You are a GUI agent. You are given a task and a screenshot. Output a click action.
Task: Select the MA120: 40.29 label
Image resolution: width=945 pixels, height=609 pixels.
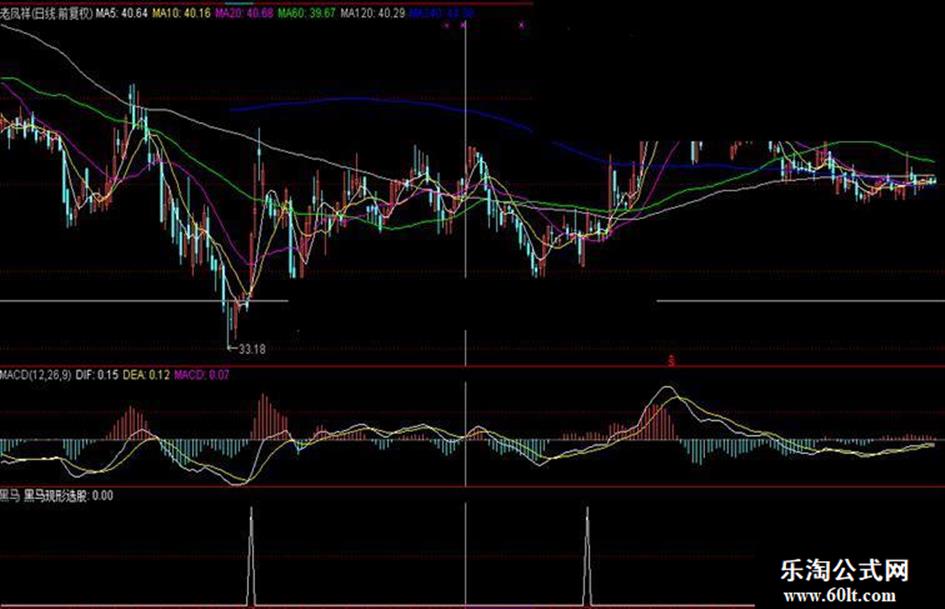372,13
